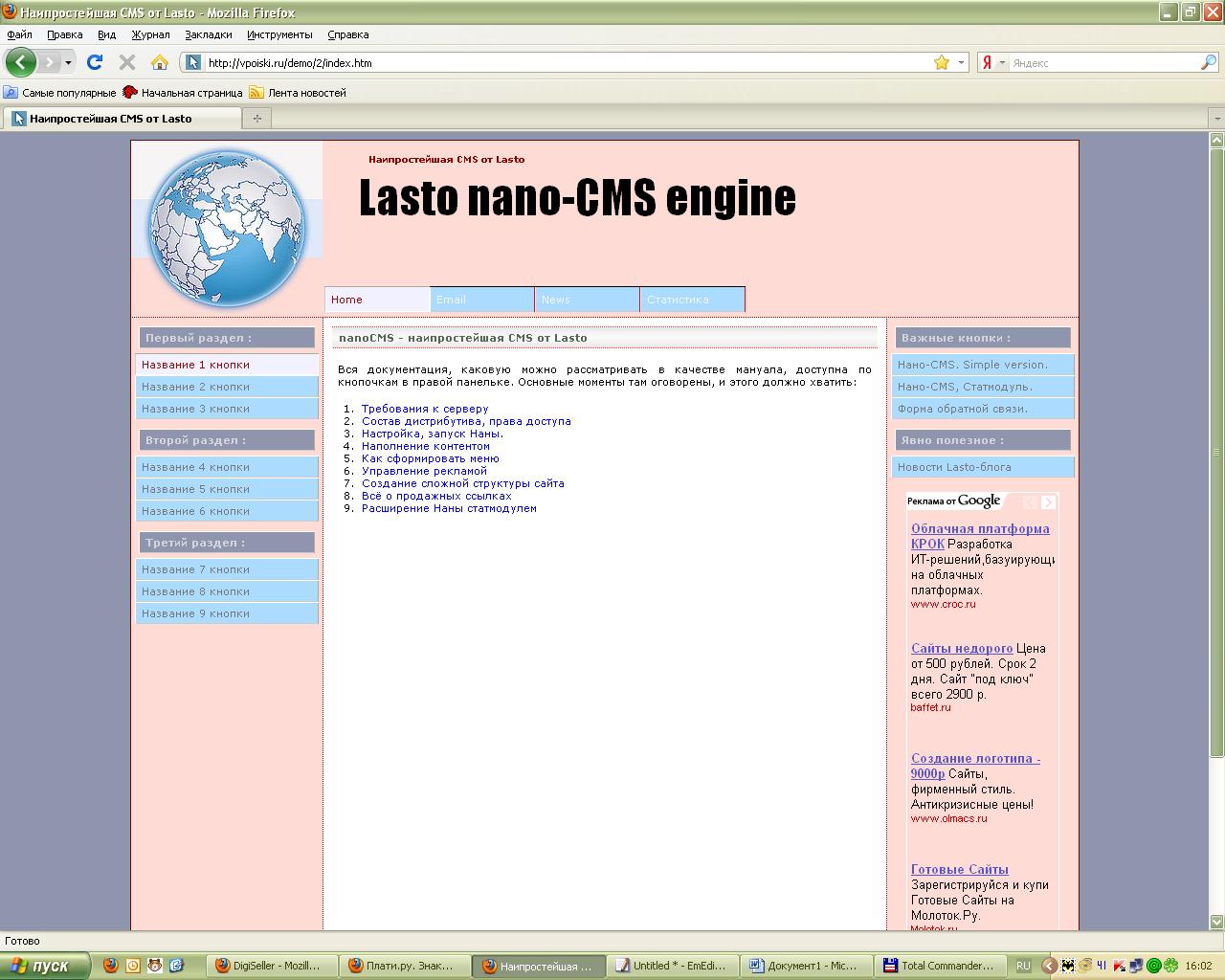This screenshot has height=980, width=1225.
Task: Click the search magnifier icon
Action: 1209,62
